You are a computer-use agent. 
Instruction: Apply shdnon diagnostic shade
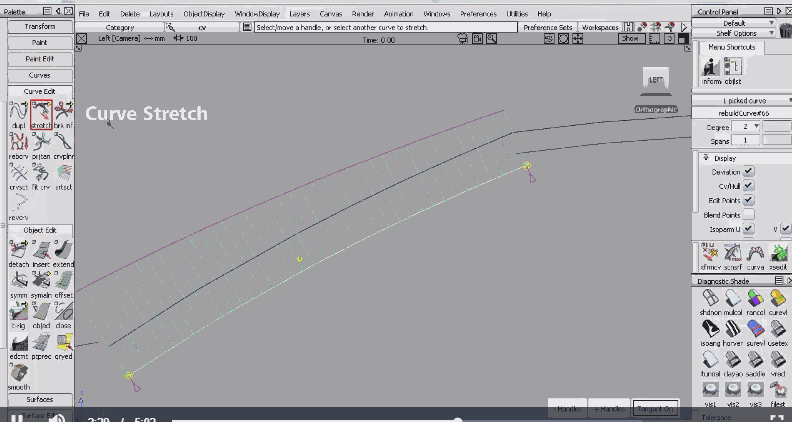click(710, 302)
